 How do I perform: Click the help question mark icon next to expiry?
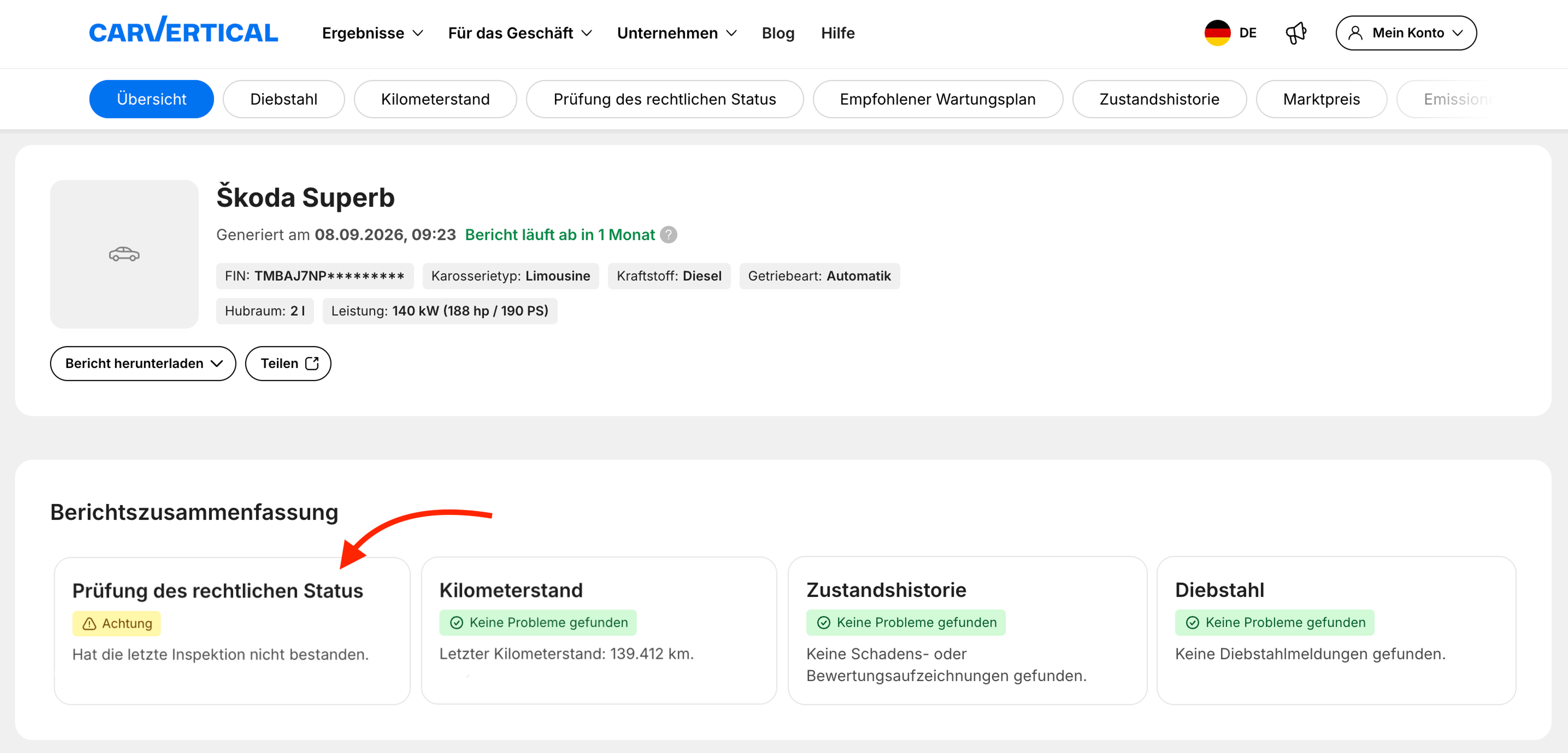click(x=668, y=235)
